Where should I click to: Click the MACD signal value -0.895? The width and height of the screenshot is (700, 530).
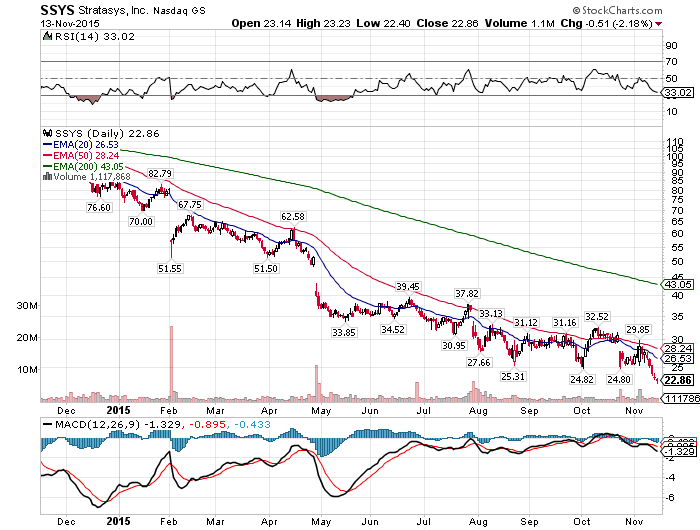click(x=208, y=424)
